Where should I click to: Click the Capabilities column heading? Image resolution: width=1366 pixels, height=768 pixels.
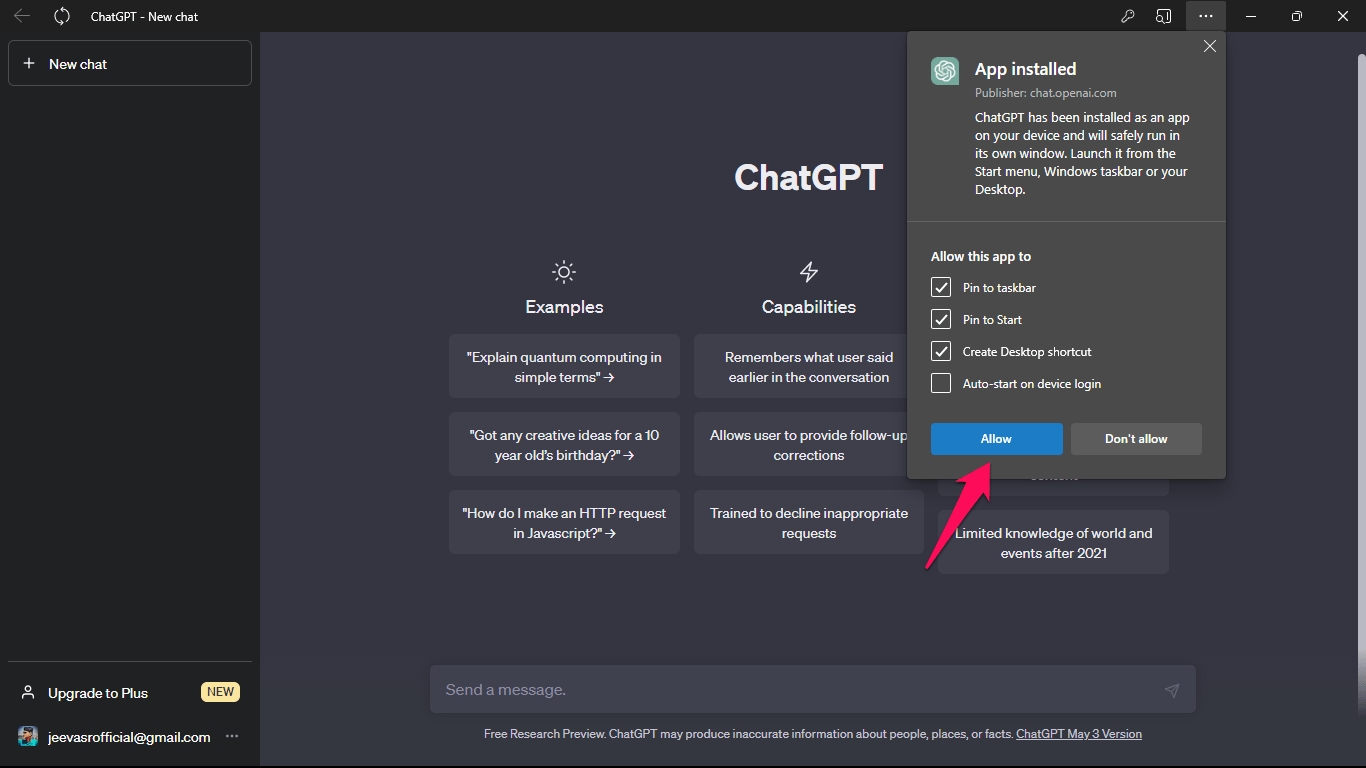coord(809,307)
